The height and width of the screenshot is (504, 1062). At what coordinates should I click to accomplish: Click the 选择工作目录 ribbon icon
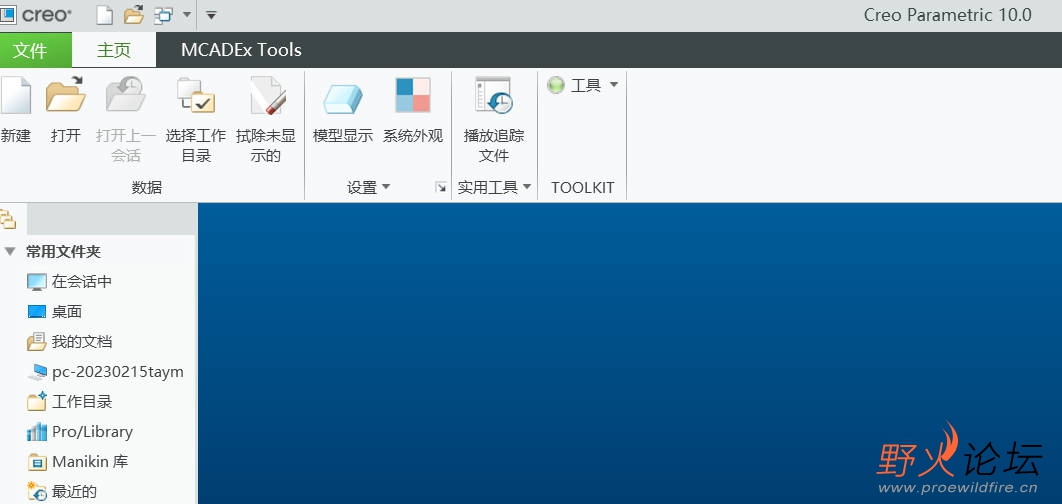196,96
